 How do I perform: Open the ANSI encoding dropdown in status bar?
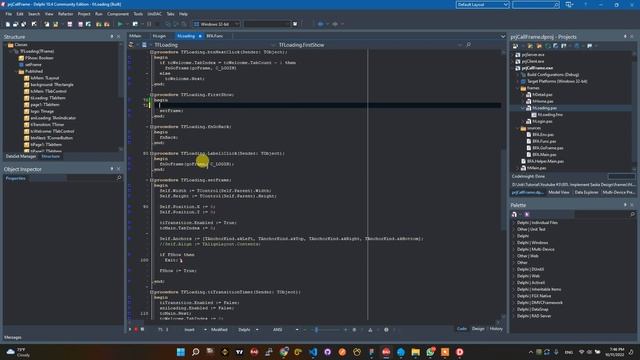297,329
